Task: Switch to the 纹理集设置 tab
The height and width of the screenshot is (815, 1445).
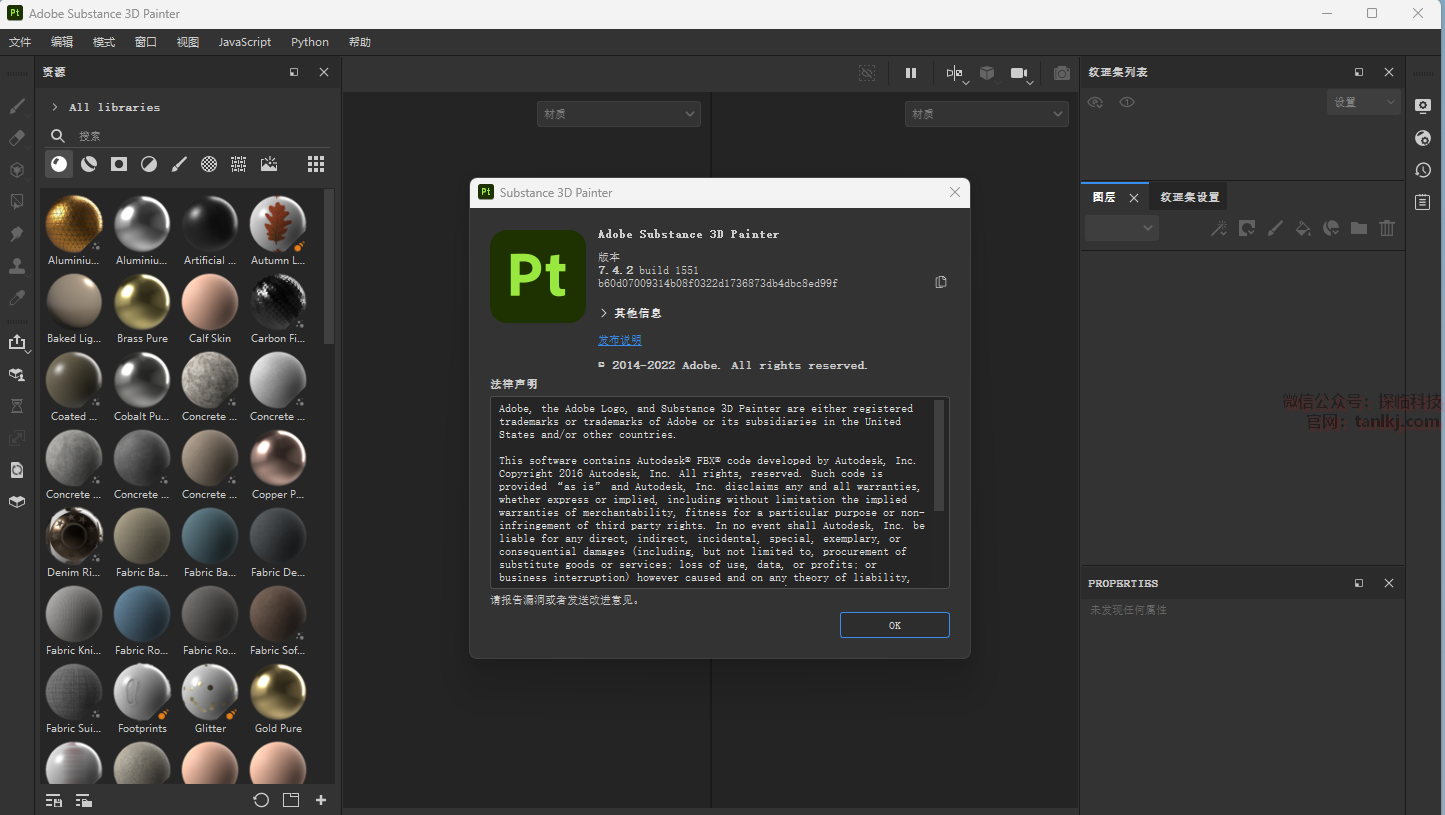Action: pyautogui.click(x=1189, y=197)
